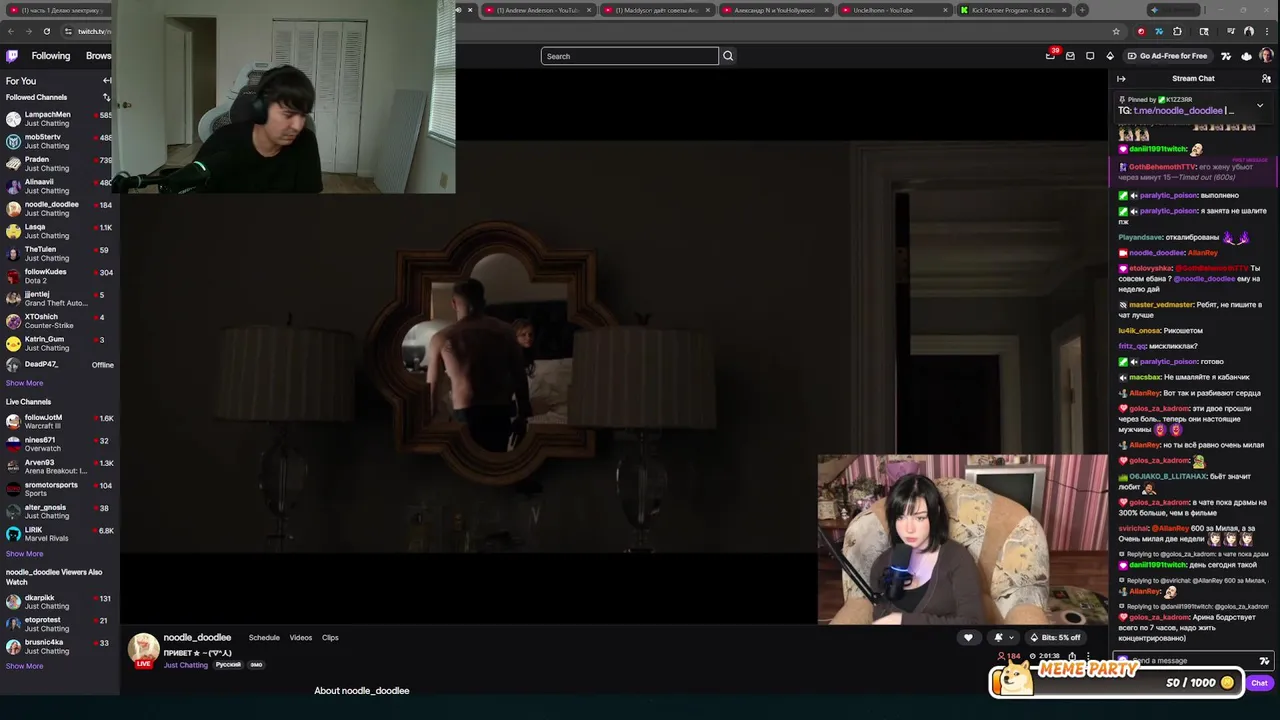Expand the pinned message chevron
This screenshot has width=1280, height=720.
point(1260,105)
